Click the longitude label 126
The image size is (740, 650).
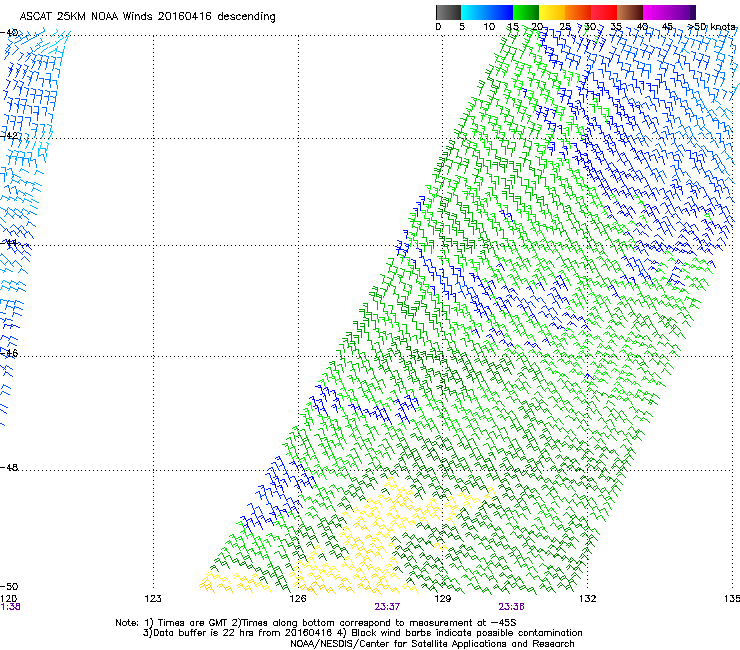click(298, 599)
